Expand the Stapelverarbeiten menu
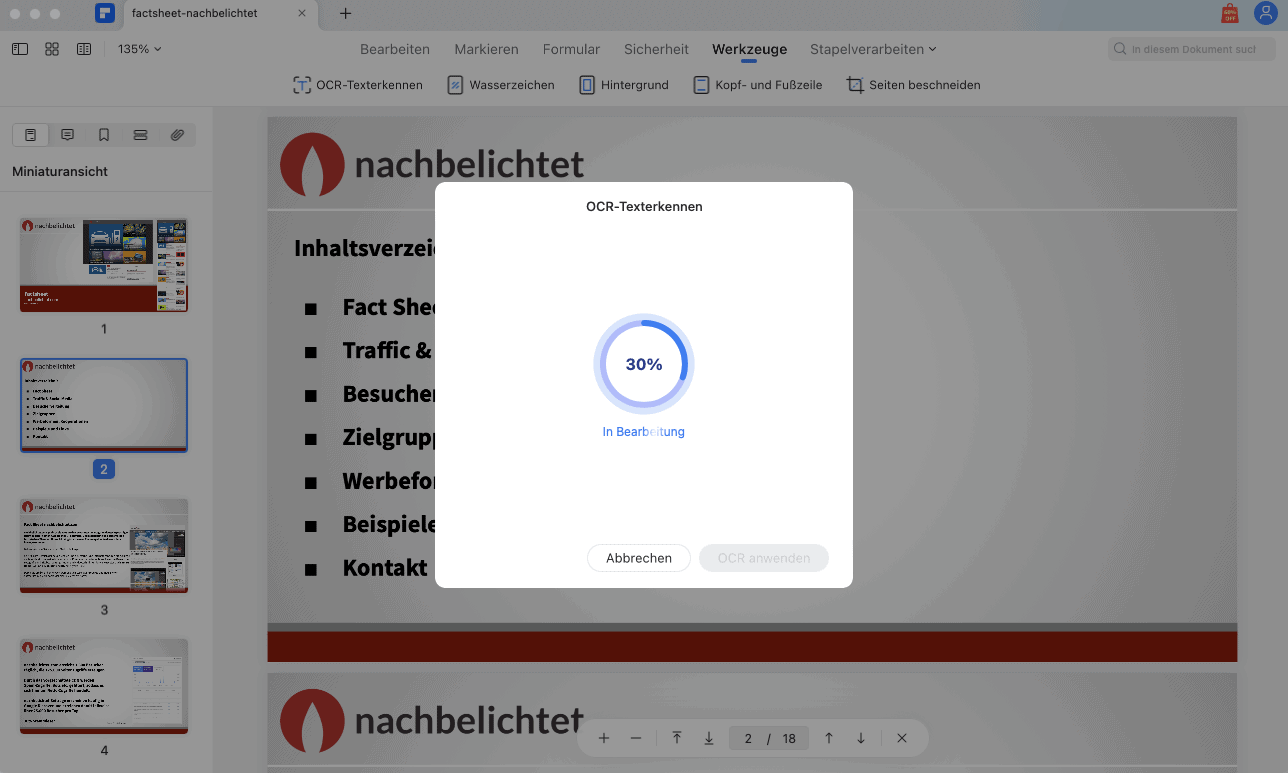The height and width of the screenshot is (773, 1288). (873, 49)
